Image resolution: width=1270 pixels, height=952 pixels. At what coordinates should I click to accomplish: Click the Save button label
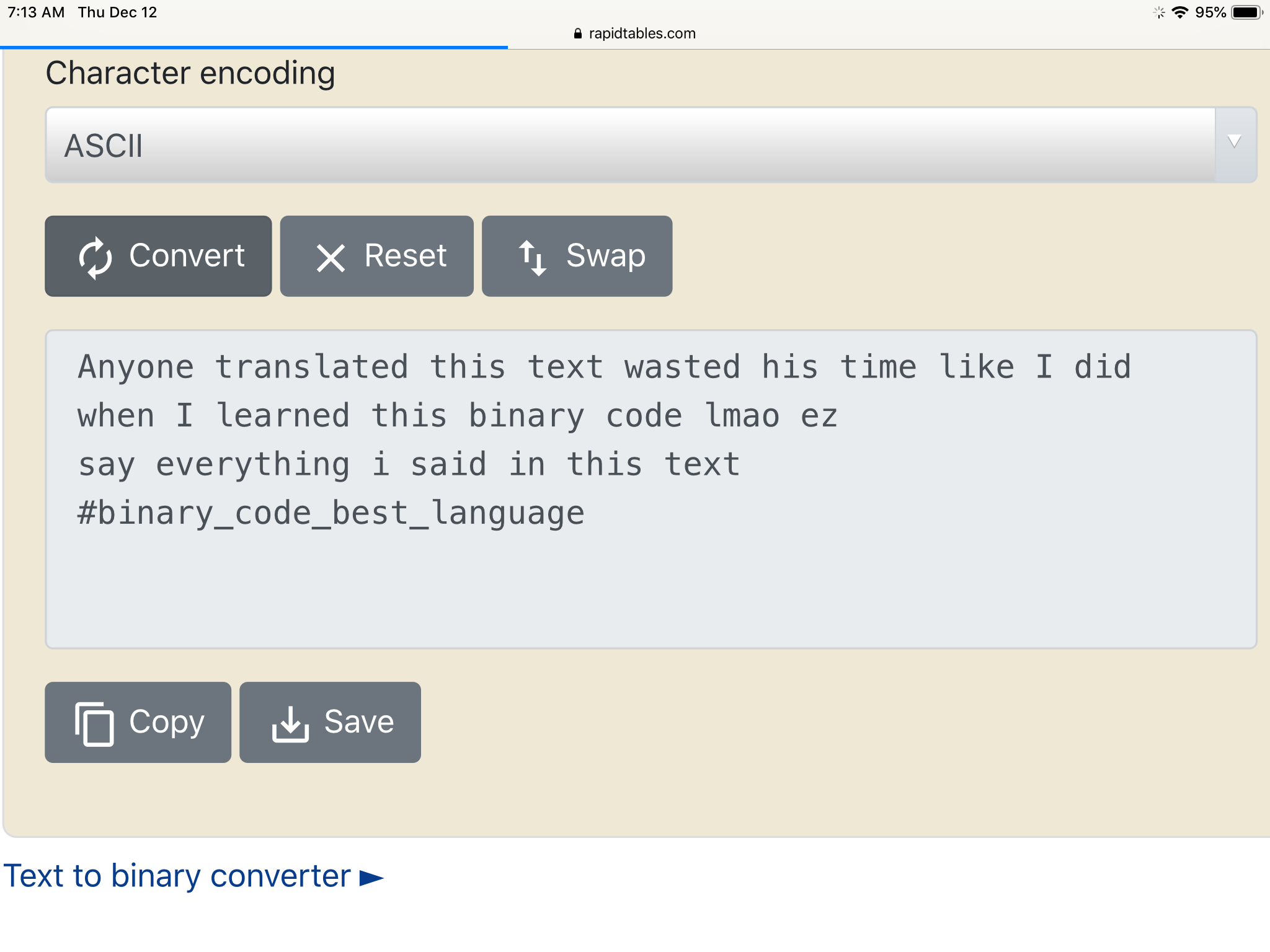[x=359, y=721]
